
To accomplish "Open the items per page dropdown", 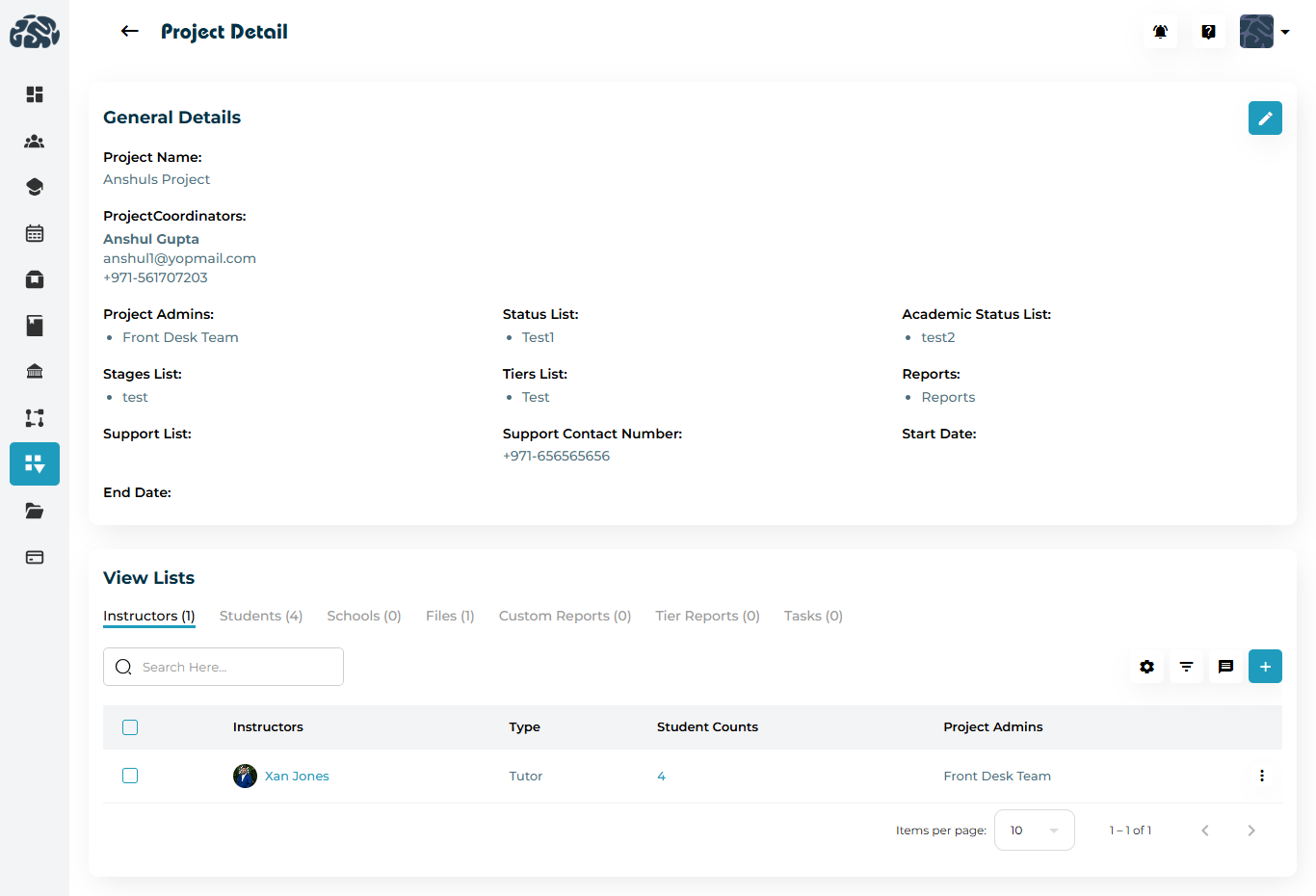I will click(1034, 830).
